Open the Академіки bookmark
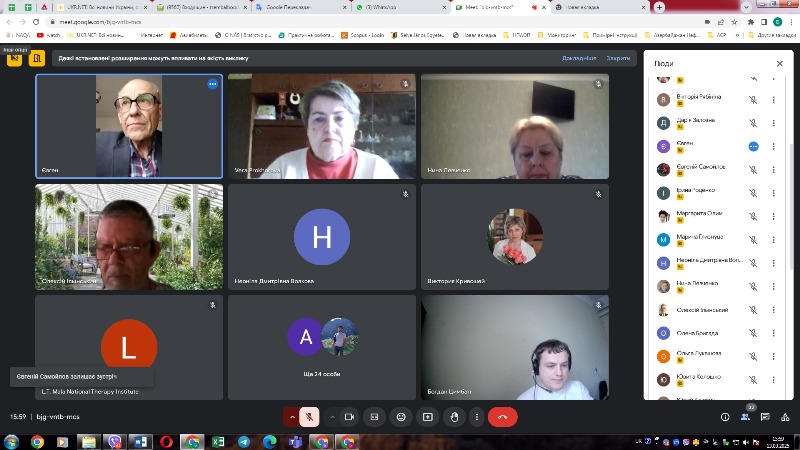Screen dimensions: 800x450 188,35
